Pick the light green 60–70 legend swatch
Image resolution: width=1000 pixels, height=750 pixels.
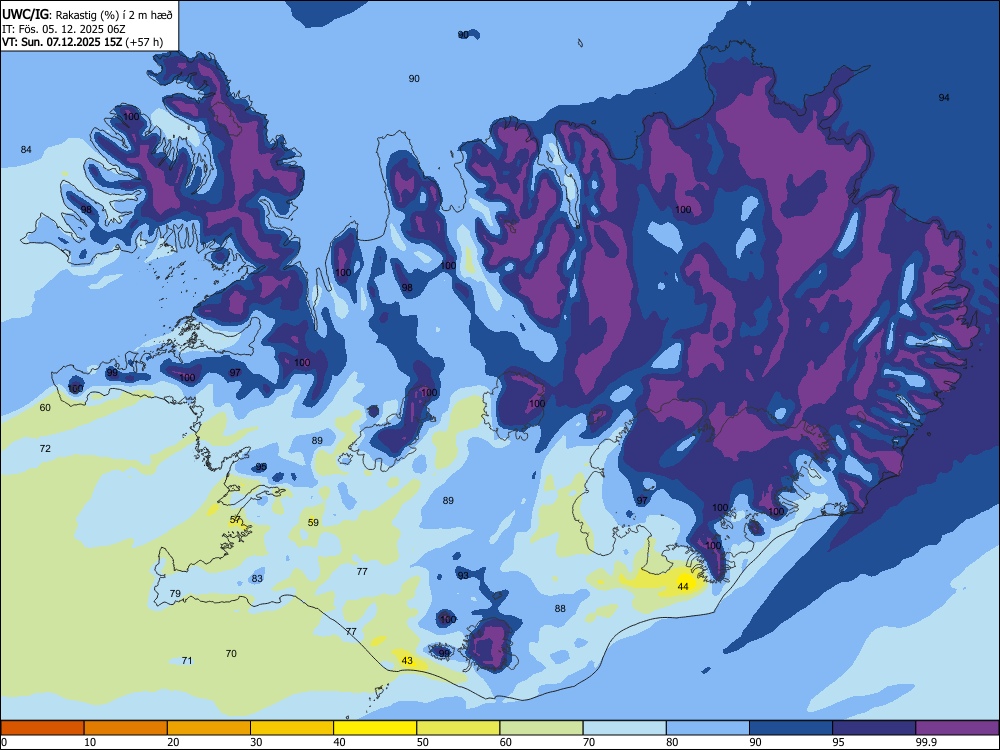541,728
